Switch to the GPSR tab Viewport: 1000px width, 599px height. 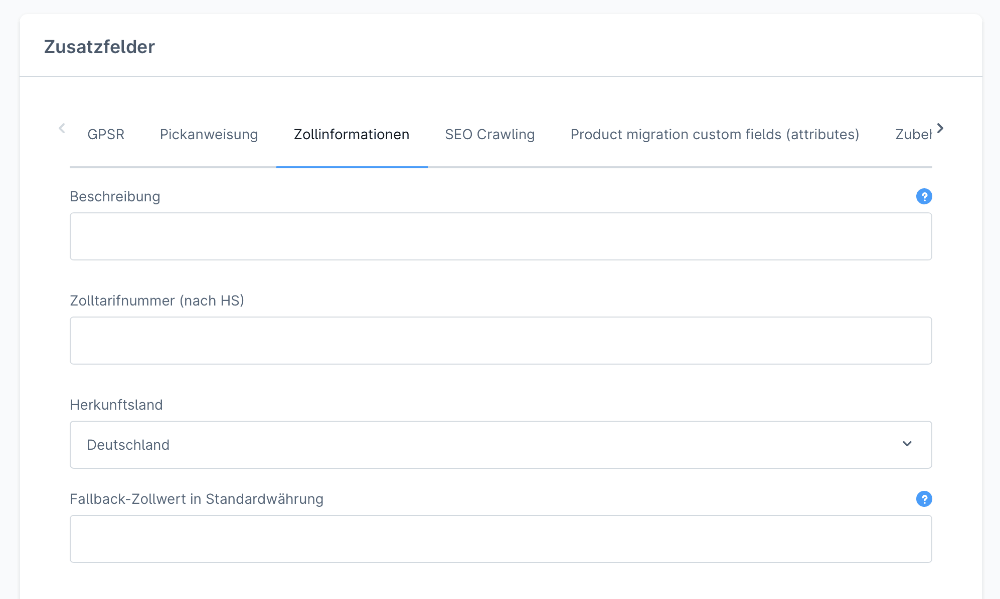[x=106, y=134]
